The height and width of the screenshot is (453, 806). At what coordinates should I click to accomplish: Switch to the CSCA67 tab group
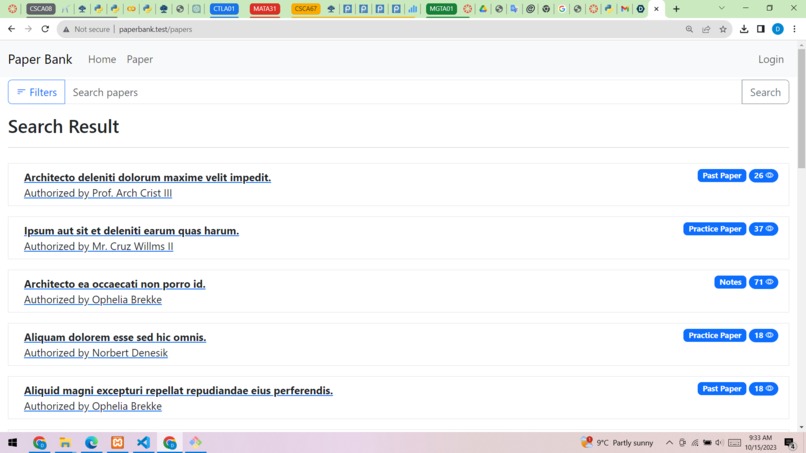coord(305,9)
